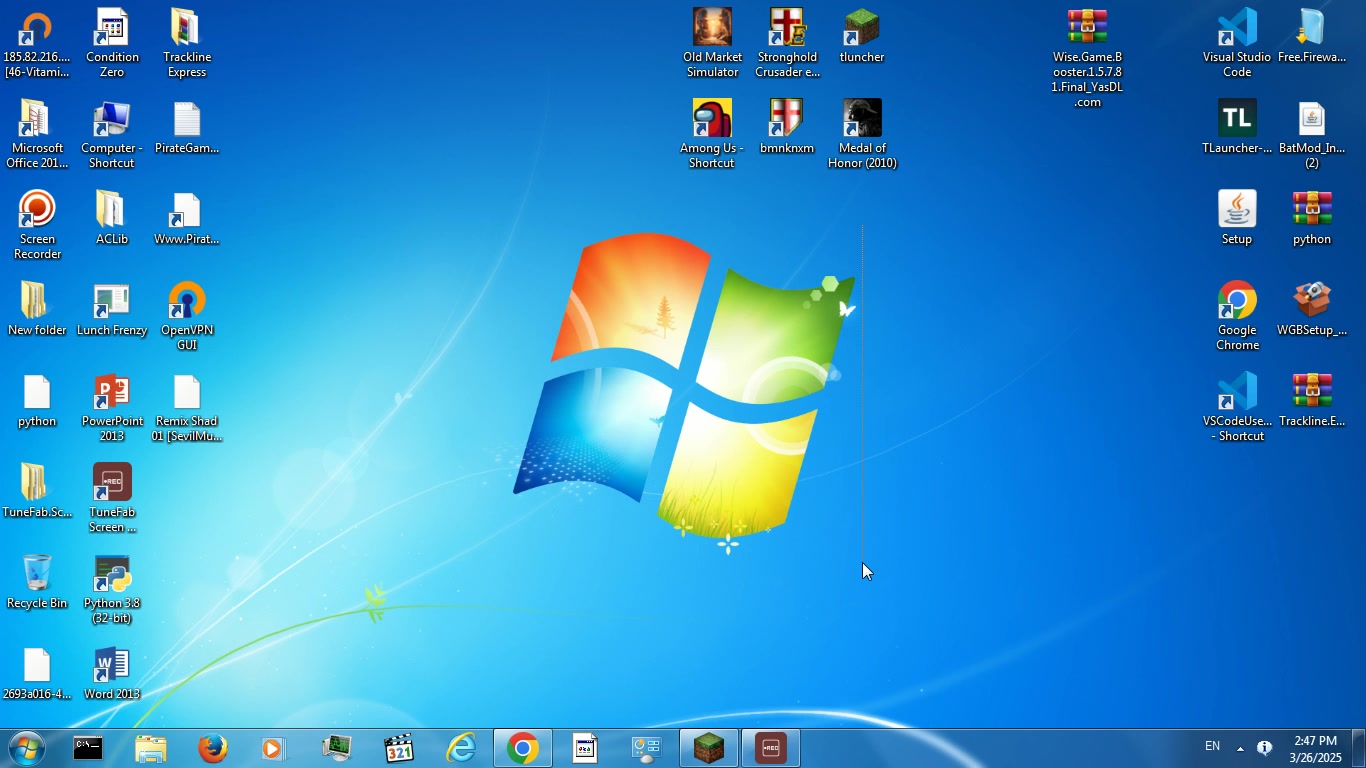Select the python RAR archive icon
Screen dimensions: 1366x768
(1313, 219)
